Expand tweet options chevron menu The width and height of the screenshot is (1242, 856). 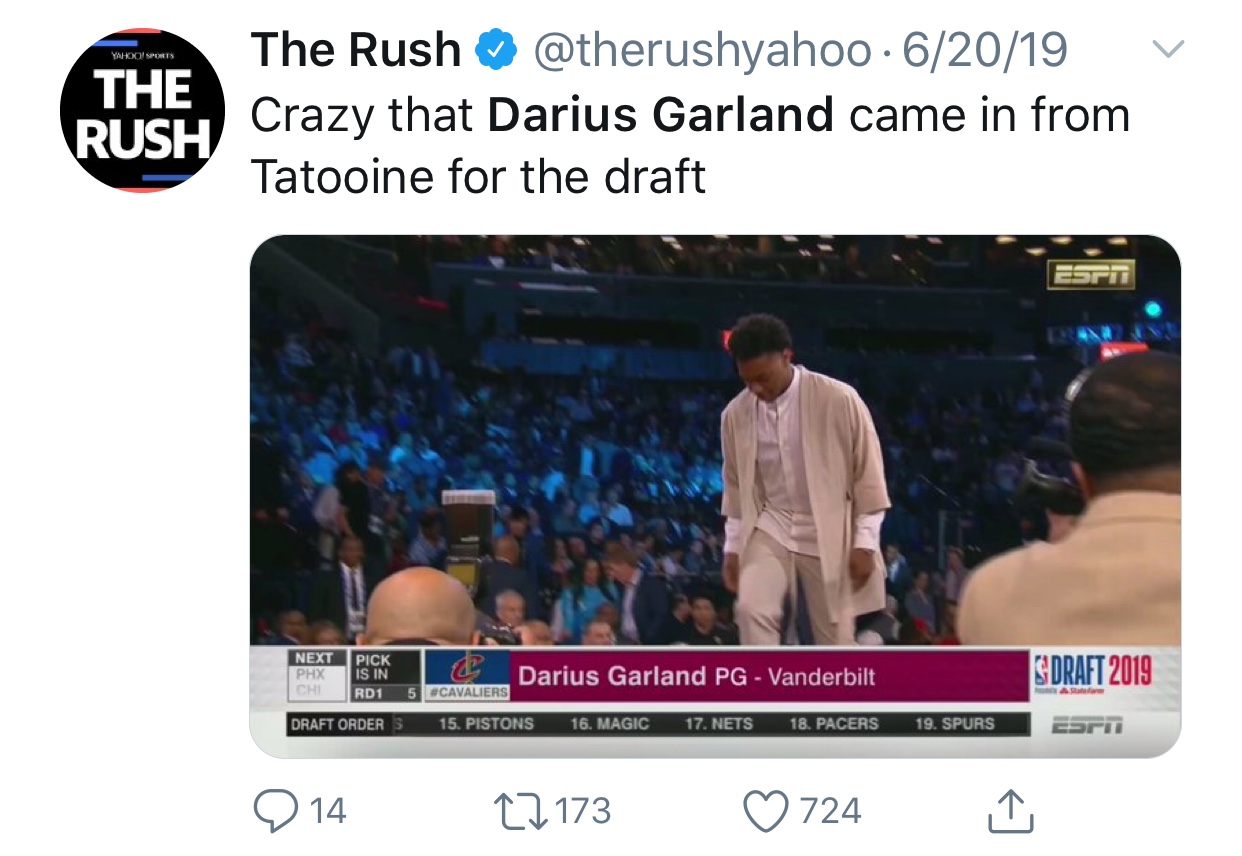click(x=1169, y=48)
